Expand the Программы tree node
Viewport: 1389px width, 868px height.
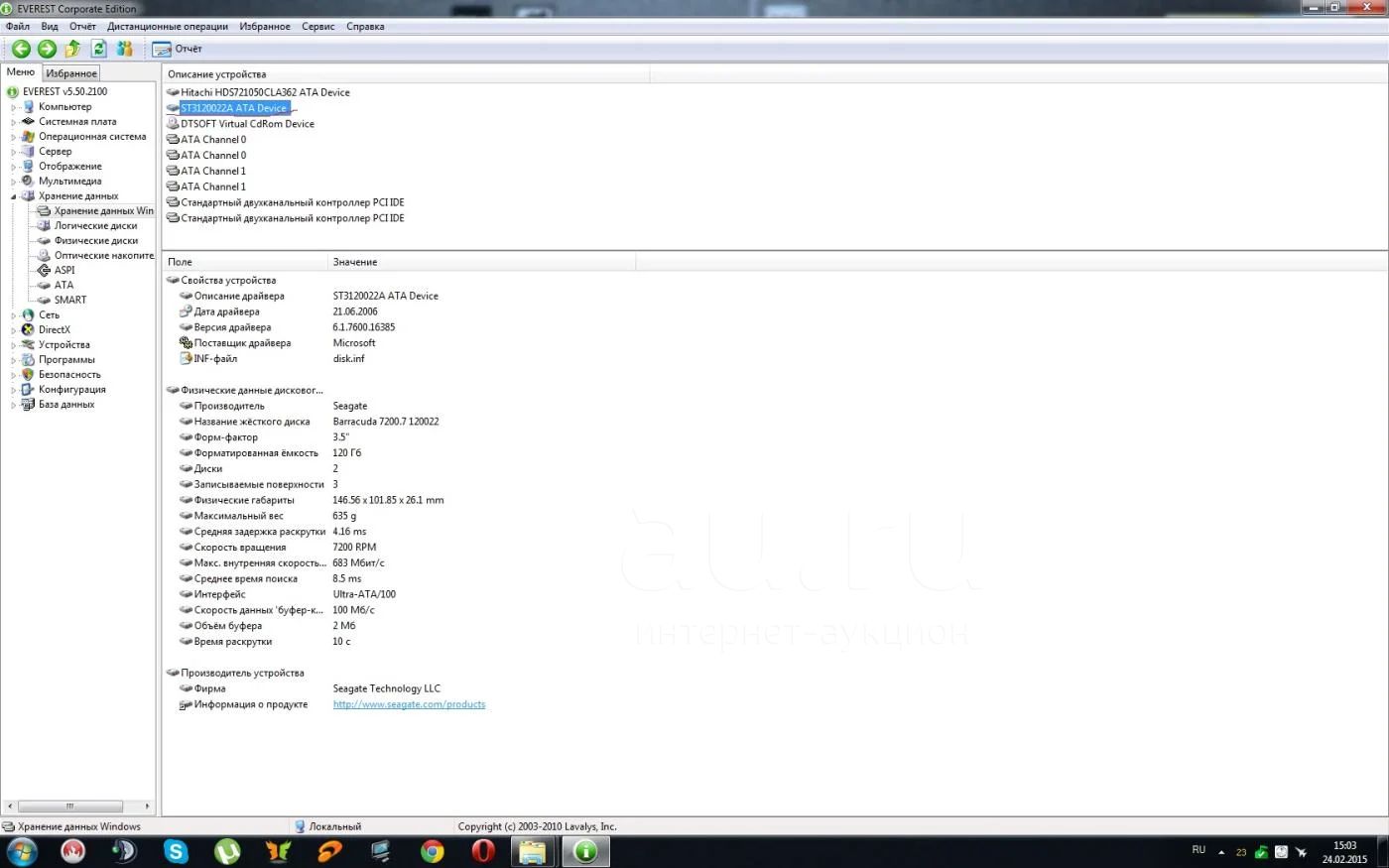point(14,360)
